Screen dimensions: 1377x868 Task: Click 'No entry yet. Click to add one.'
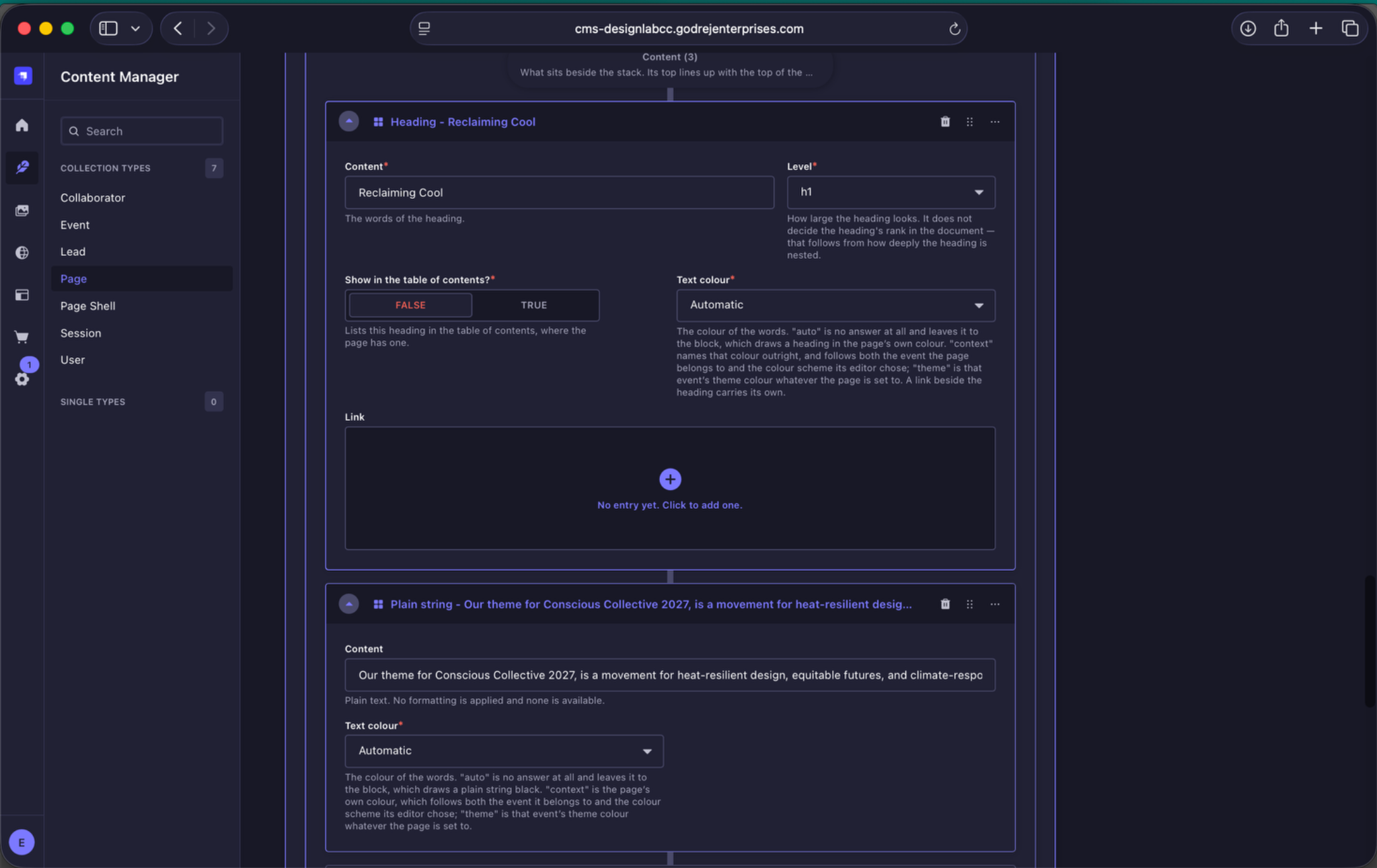[x=669, y=505]
